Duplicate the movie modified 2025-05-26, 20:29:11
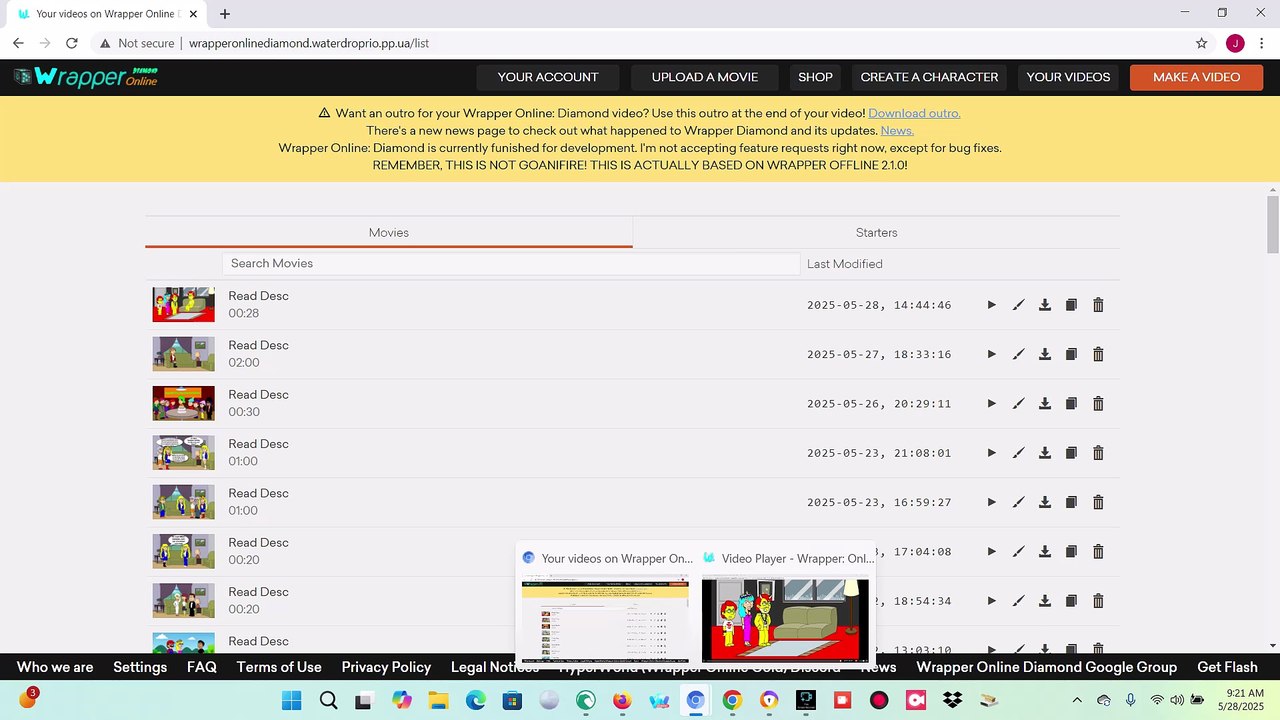The width and height of the screenshot is (1280, 720). [1071, 403]
